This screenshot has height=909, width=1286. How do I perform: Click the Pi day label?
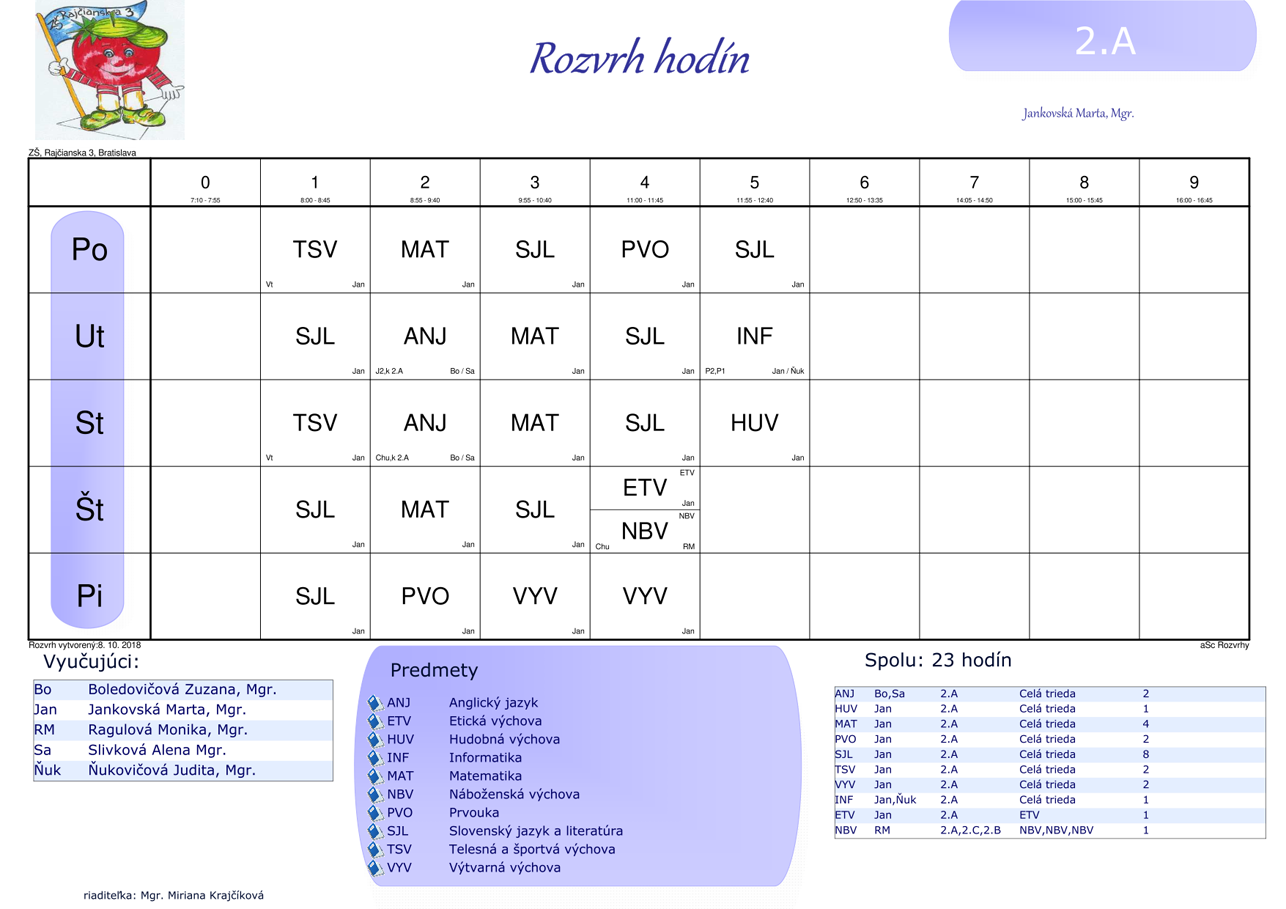[x=89, y=596]
